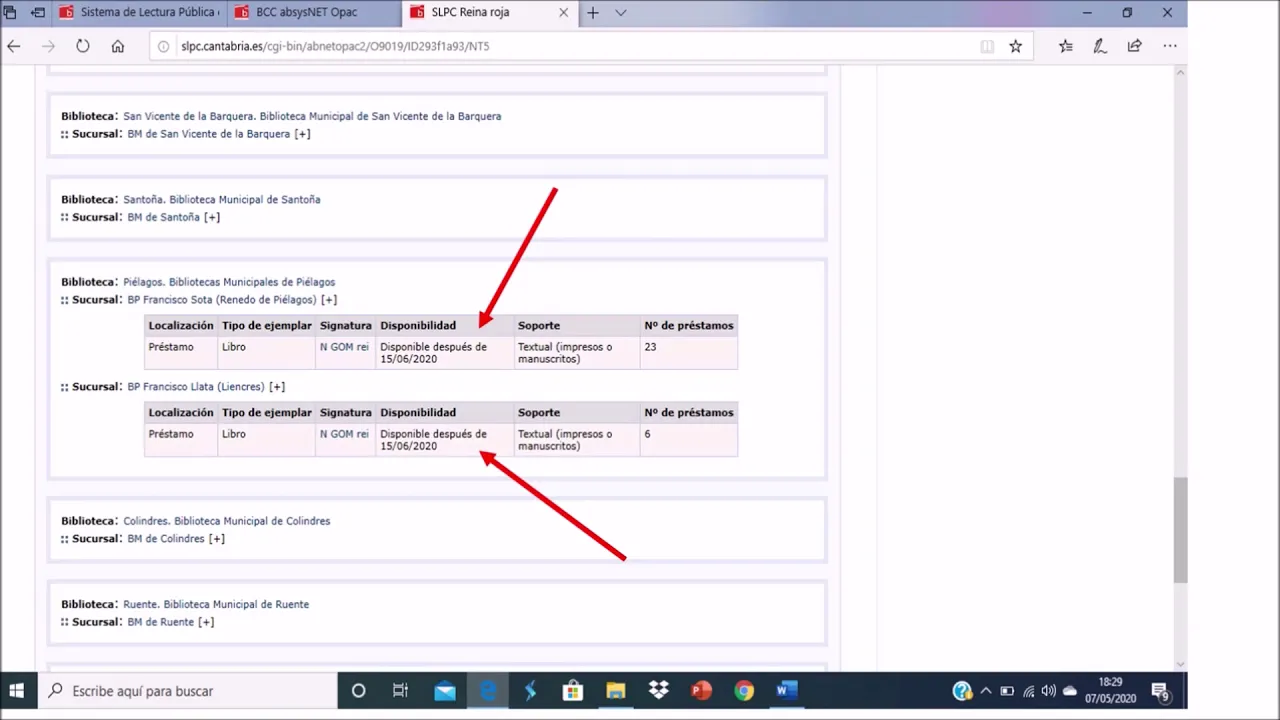The width and height of the screenshot is (1280, 720).
Task: Open Google Chrome from taskbar
Action: (743, 691)
